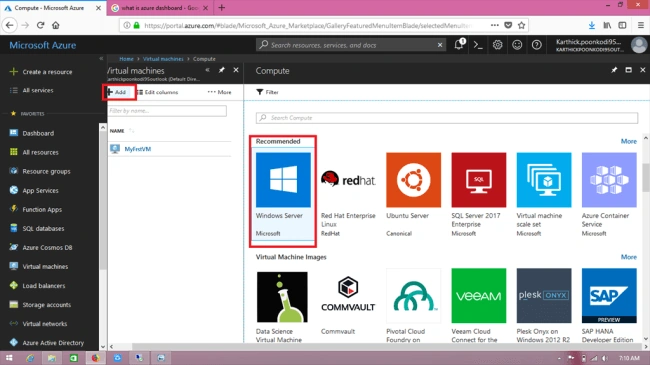Go to Dashboard in sidebar

click(x=32, y=133)
